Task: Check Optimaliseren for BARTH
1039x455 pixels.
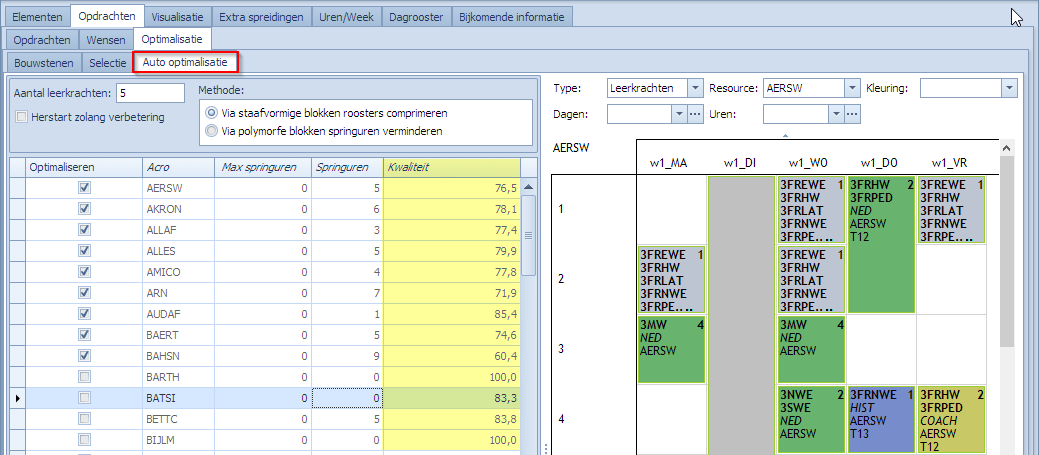Action: [x=84, y=377]
